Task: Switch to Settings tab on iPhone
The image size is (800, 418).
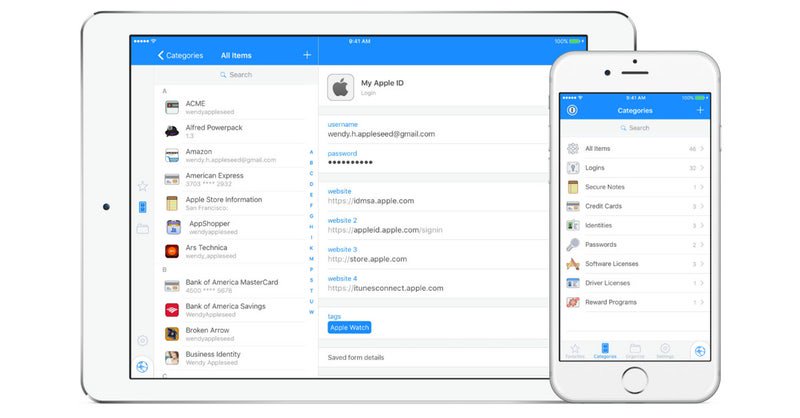Action: (x=665, y=351)
